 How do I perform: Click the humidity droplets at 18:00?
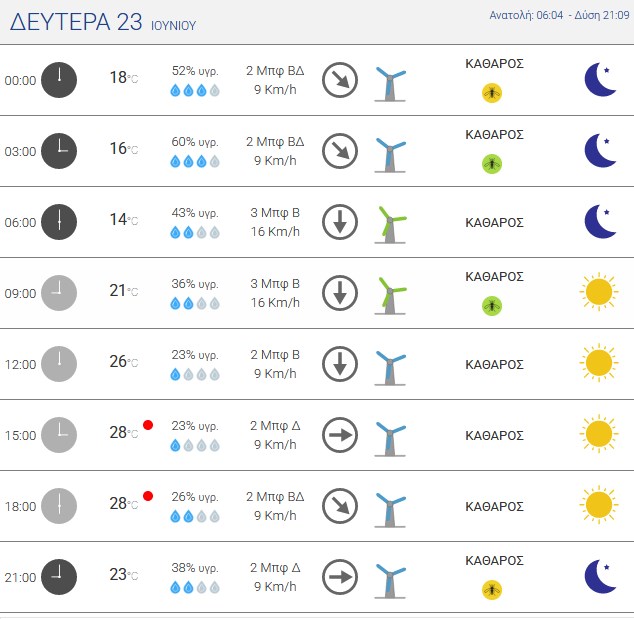pos(195,516)
